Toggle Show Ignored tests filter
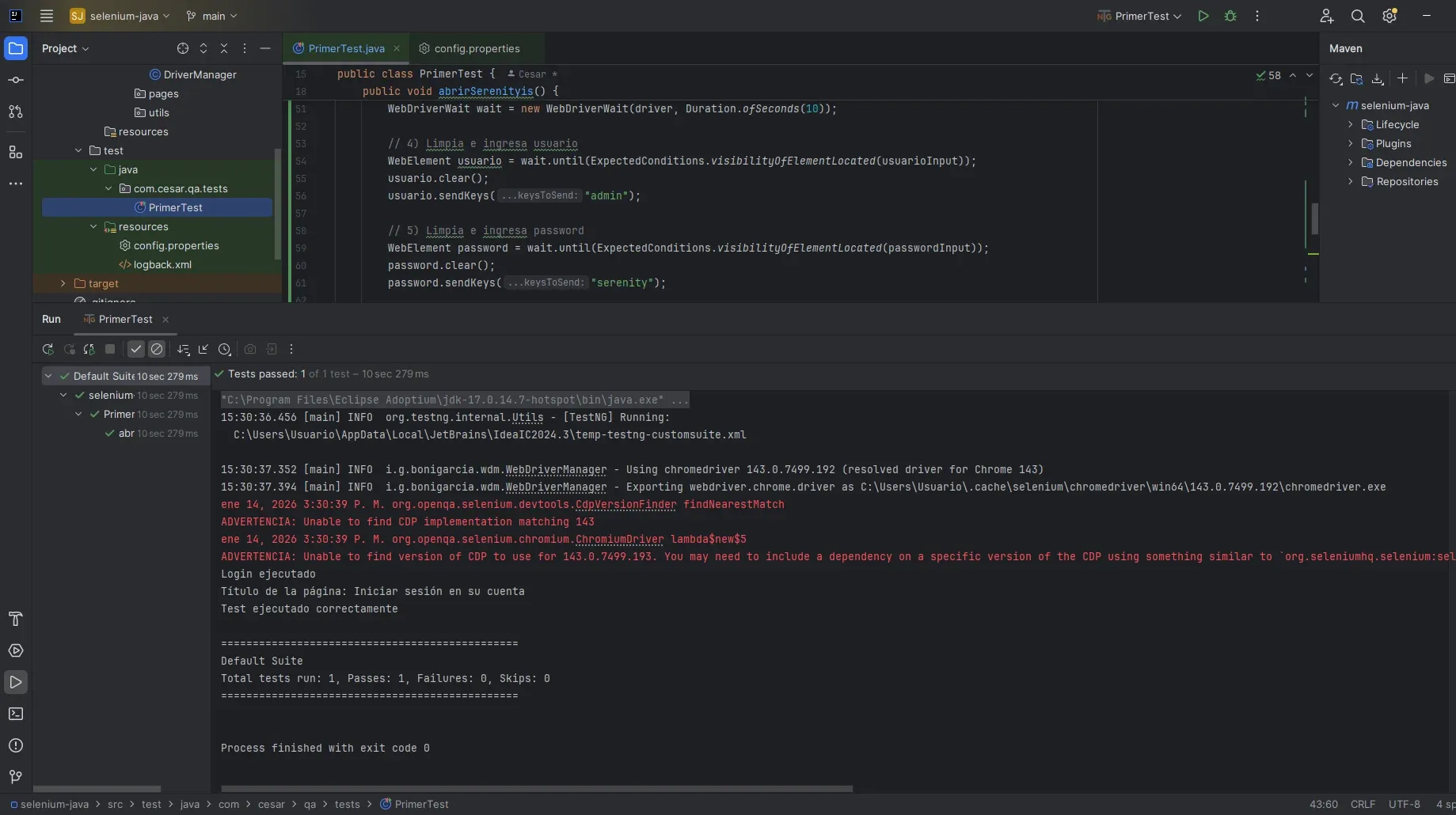This screenshot has height=815, width=1456. tap(157, 349)
